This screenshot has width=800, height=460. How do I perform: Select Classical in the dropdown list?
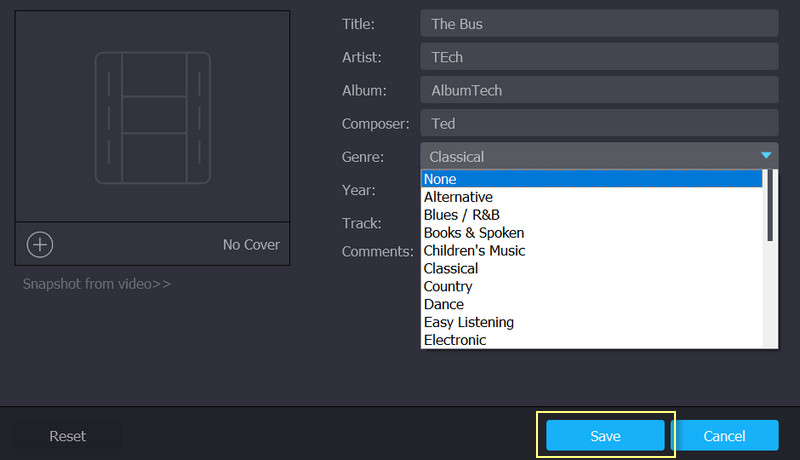(592, 269)
